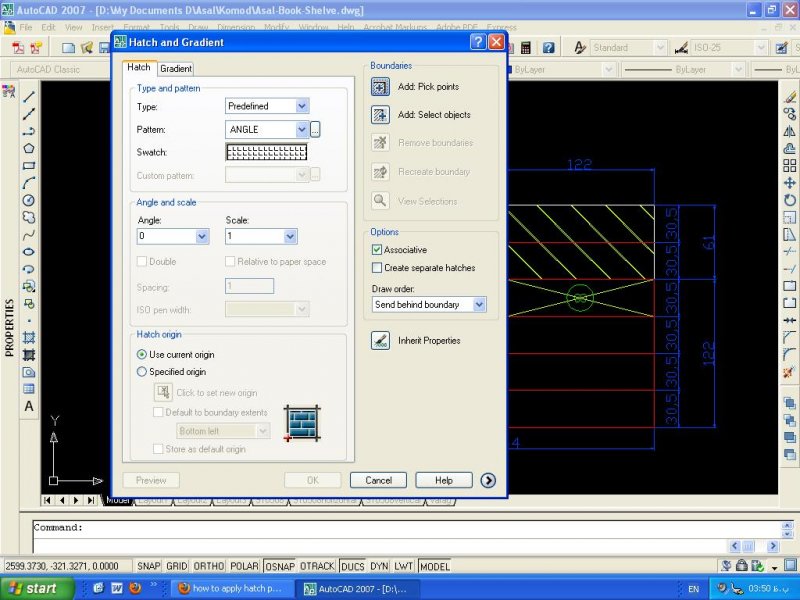The image size is (800, 600).
Task: Toggle ORTHO mode in the status bar
Action: (x=209, y=566)
